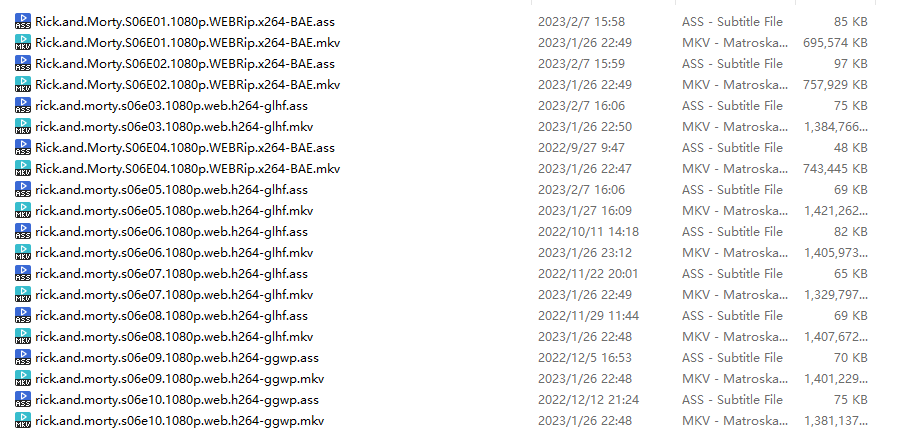
Task: Click the 695,574 KB file size
Action: pos(835,43)
